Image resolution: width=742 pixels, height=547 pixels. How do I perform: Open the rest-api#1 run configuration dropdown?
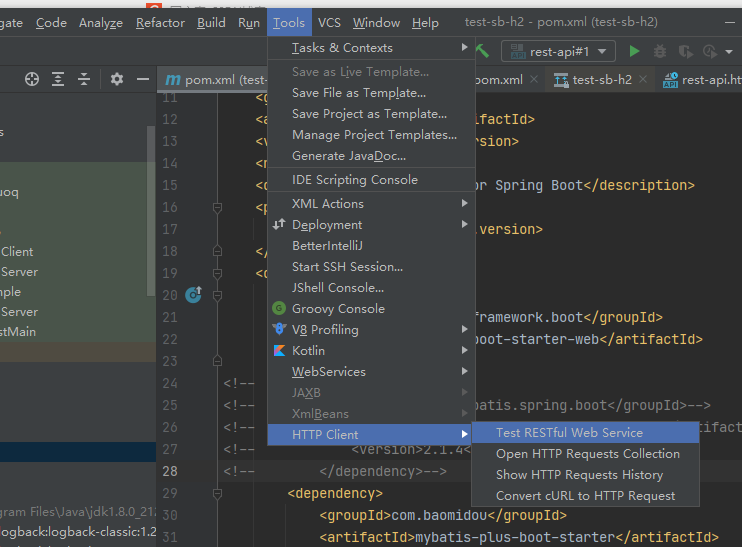[558, 51]
